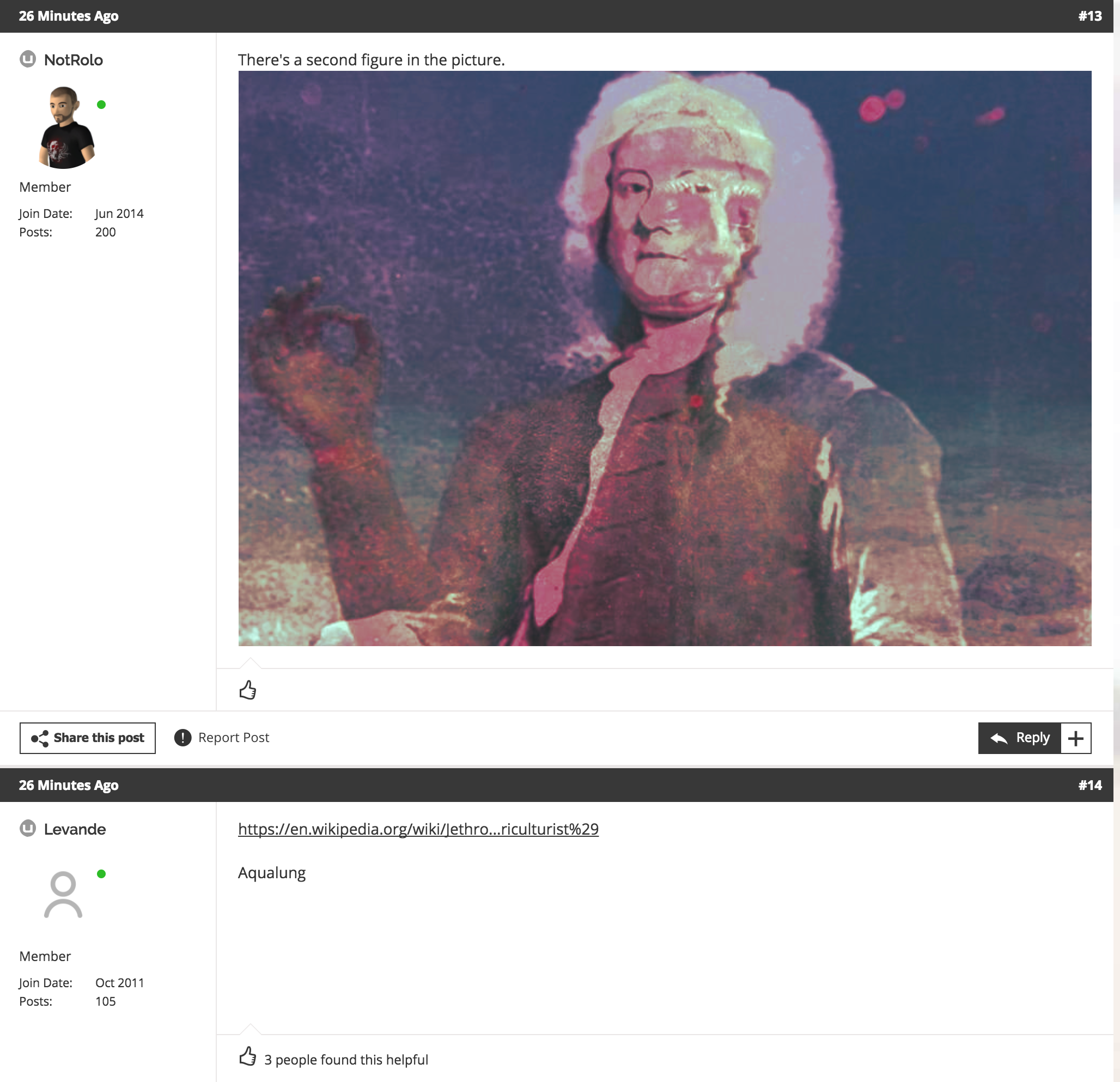Click the share icon in Share this post
The height and width of the screenshot is (1082, 1120).
[40, 738]
